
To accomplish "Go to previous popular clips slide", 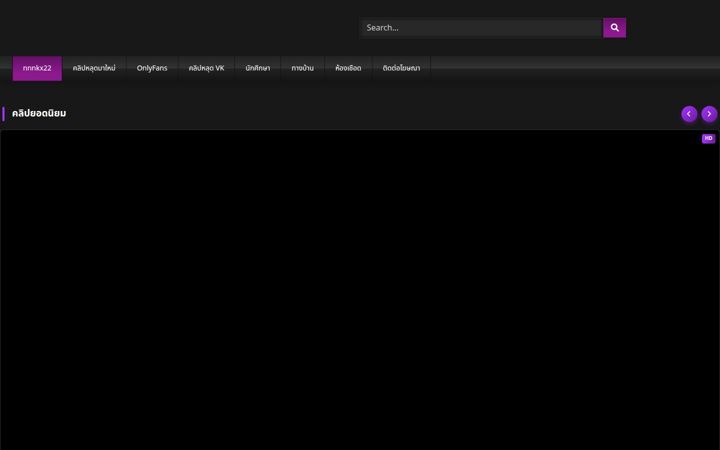I will pos(689,114).
